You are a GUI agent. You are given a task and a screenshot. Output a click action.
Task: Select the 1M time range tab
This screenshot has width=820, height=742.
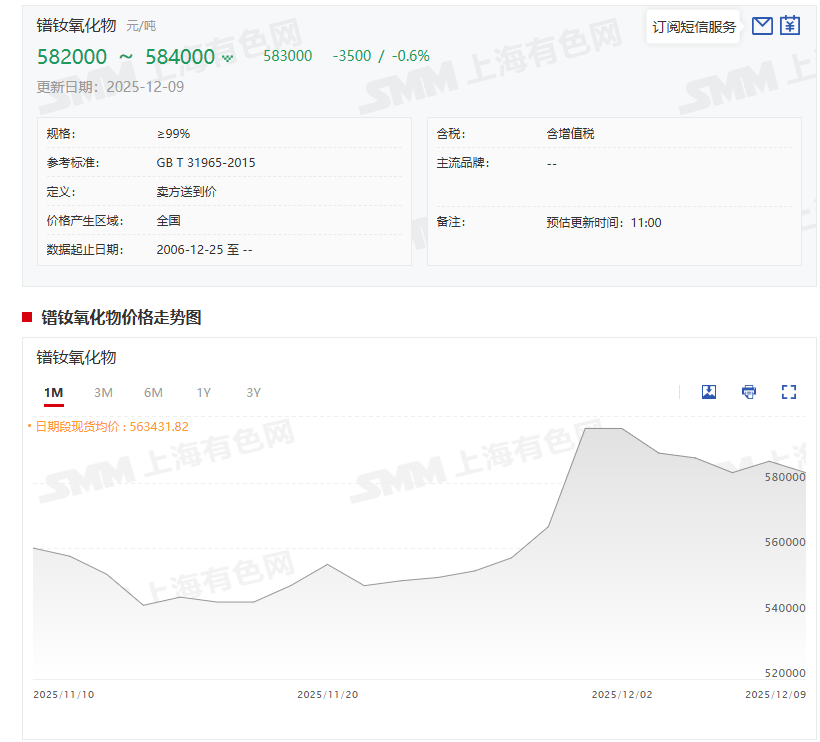click(54, 393)
